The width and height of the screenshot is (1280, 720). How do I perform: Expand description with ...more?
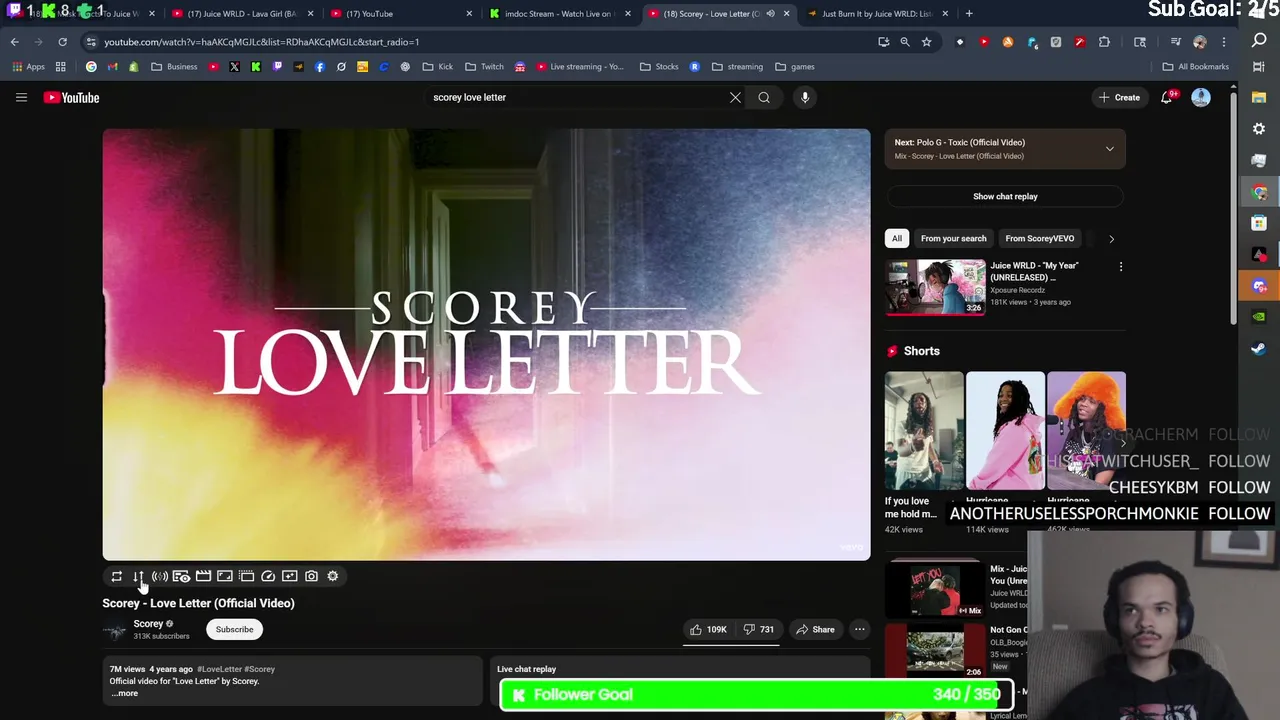(x=125, y=693)
